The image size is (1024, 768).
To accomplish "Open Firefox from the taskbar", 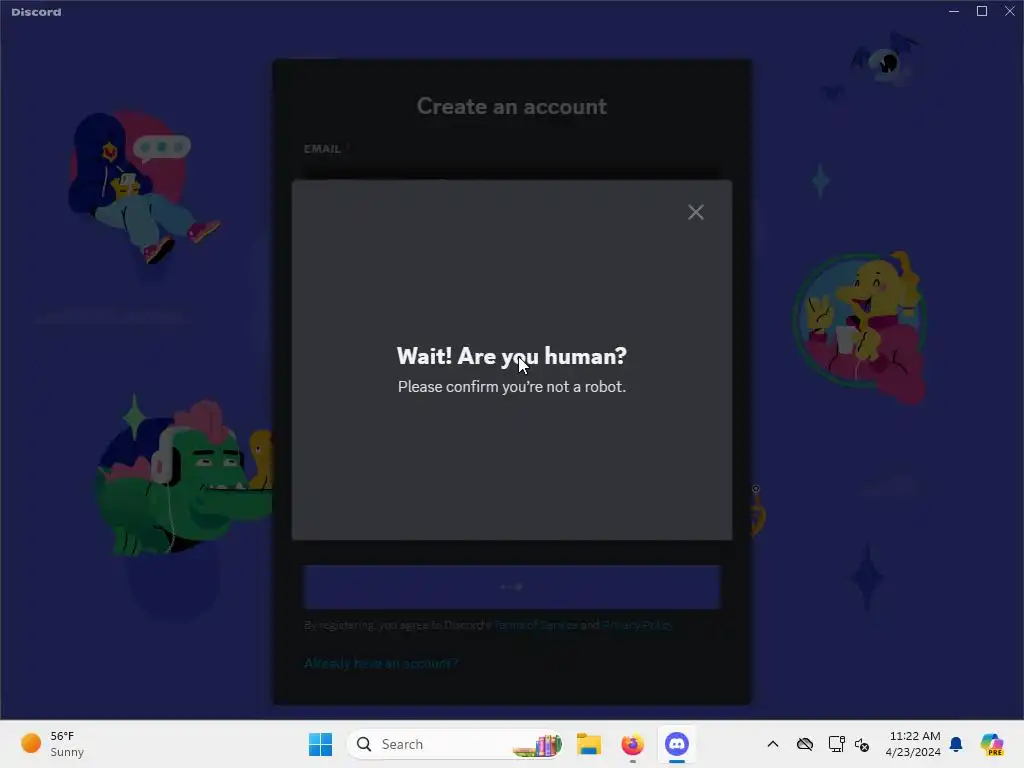I will (x=632, y=744).
